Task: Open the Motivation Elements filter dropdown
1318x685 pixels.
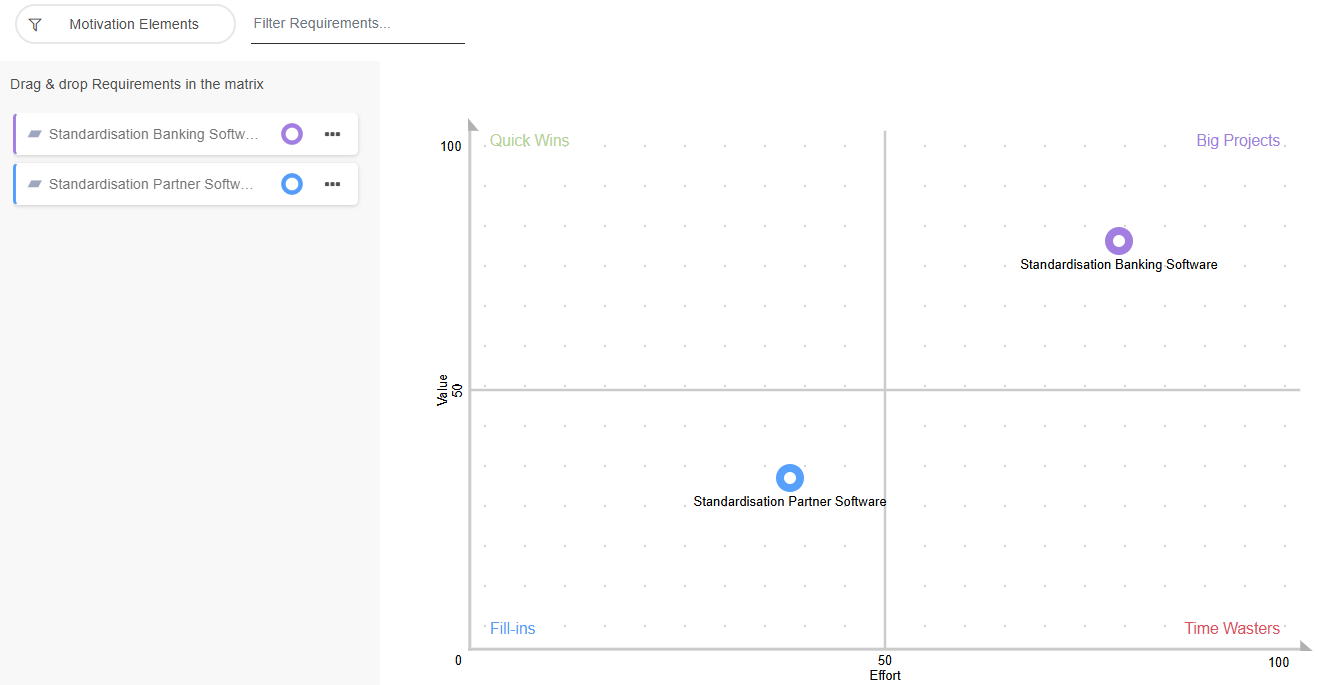Action: 133,24
